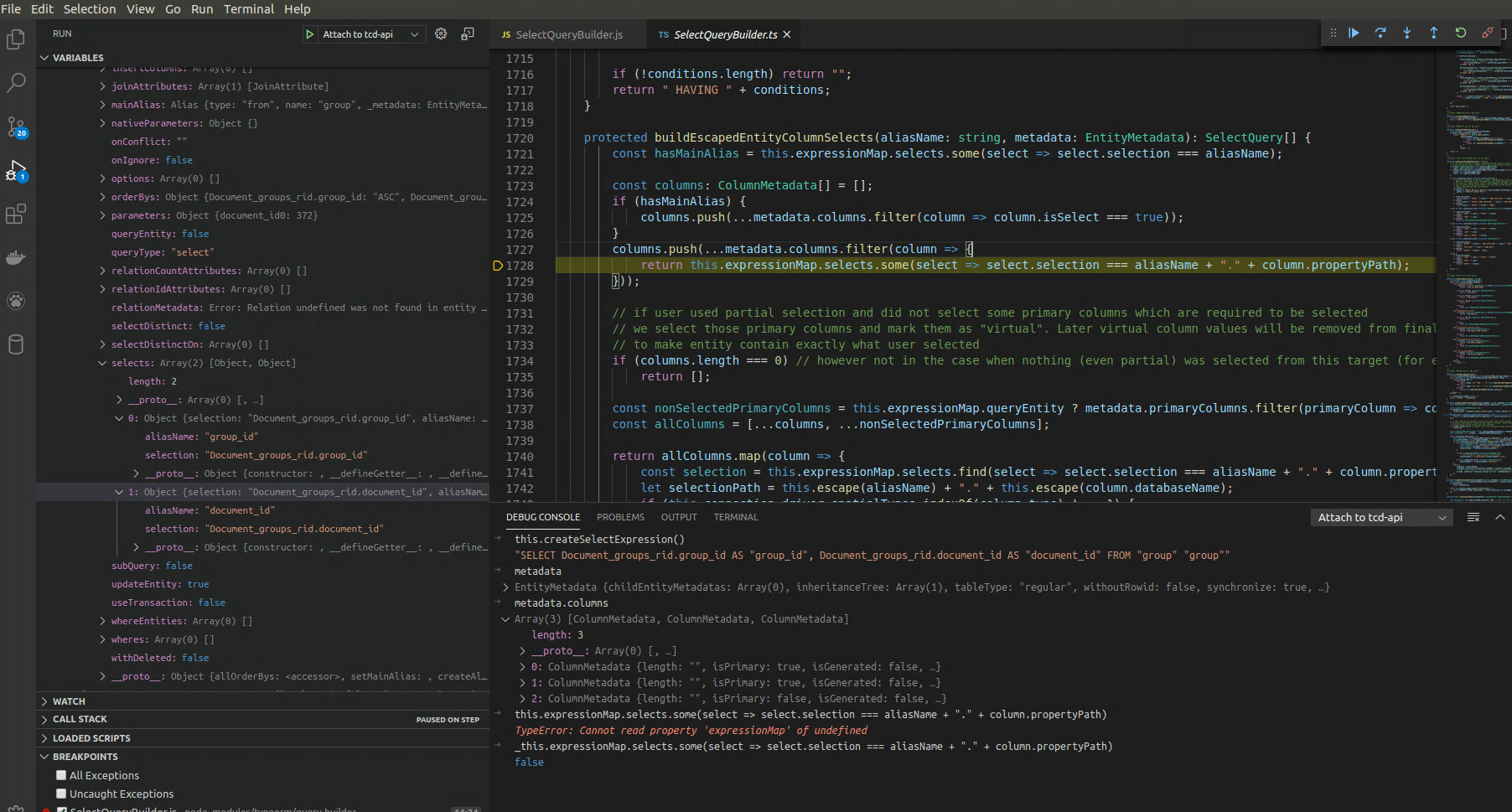Viewport: 1512px width, 812px height.
Task: Open the Attach to tcd-api launch configuration dropdown
Action: 369,34
